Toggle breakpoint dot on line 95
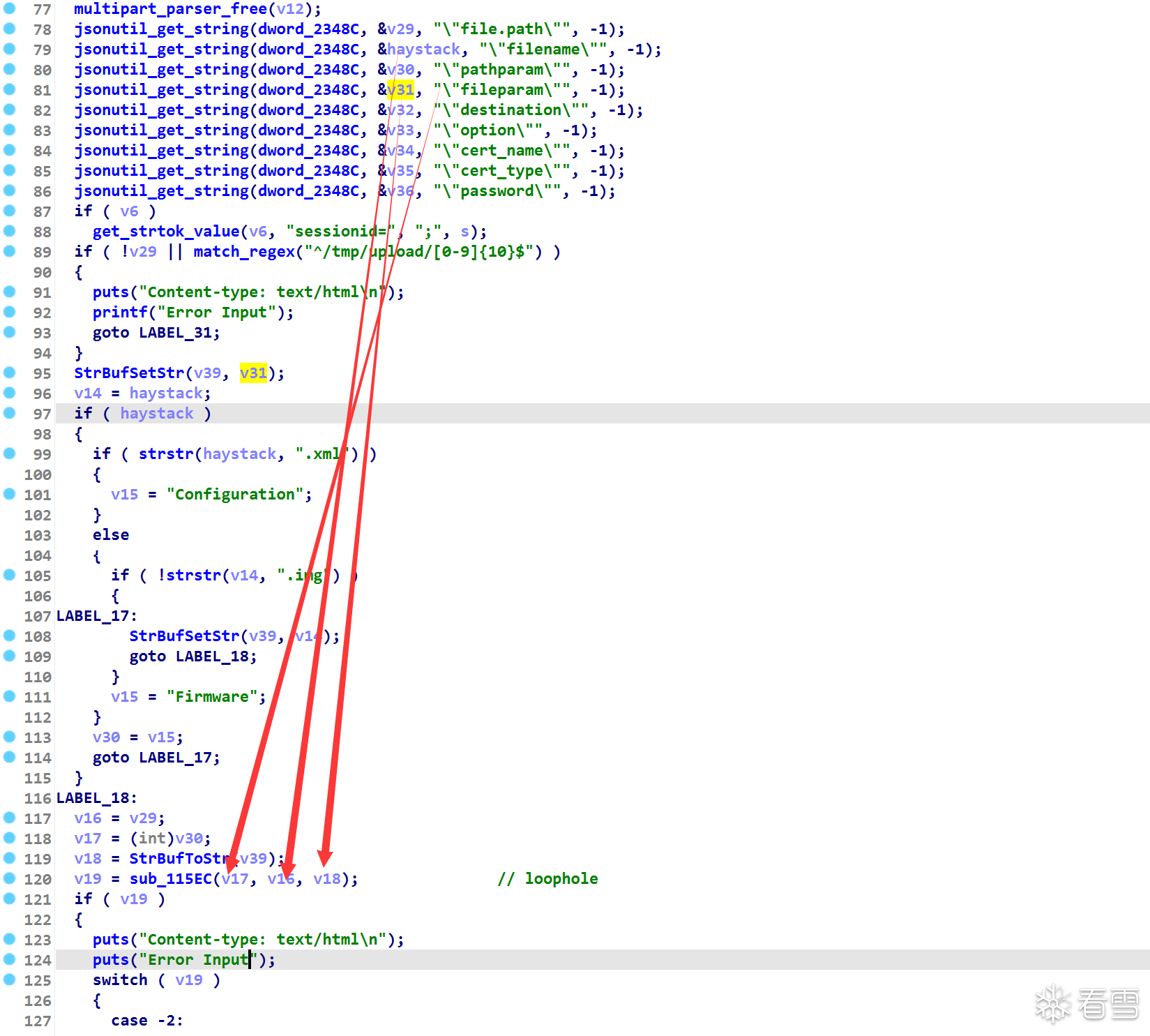The image size is (1150, 1036). tap(9, 373)
